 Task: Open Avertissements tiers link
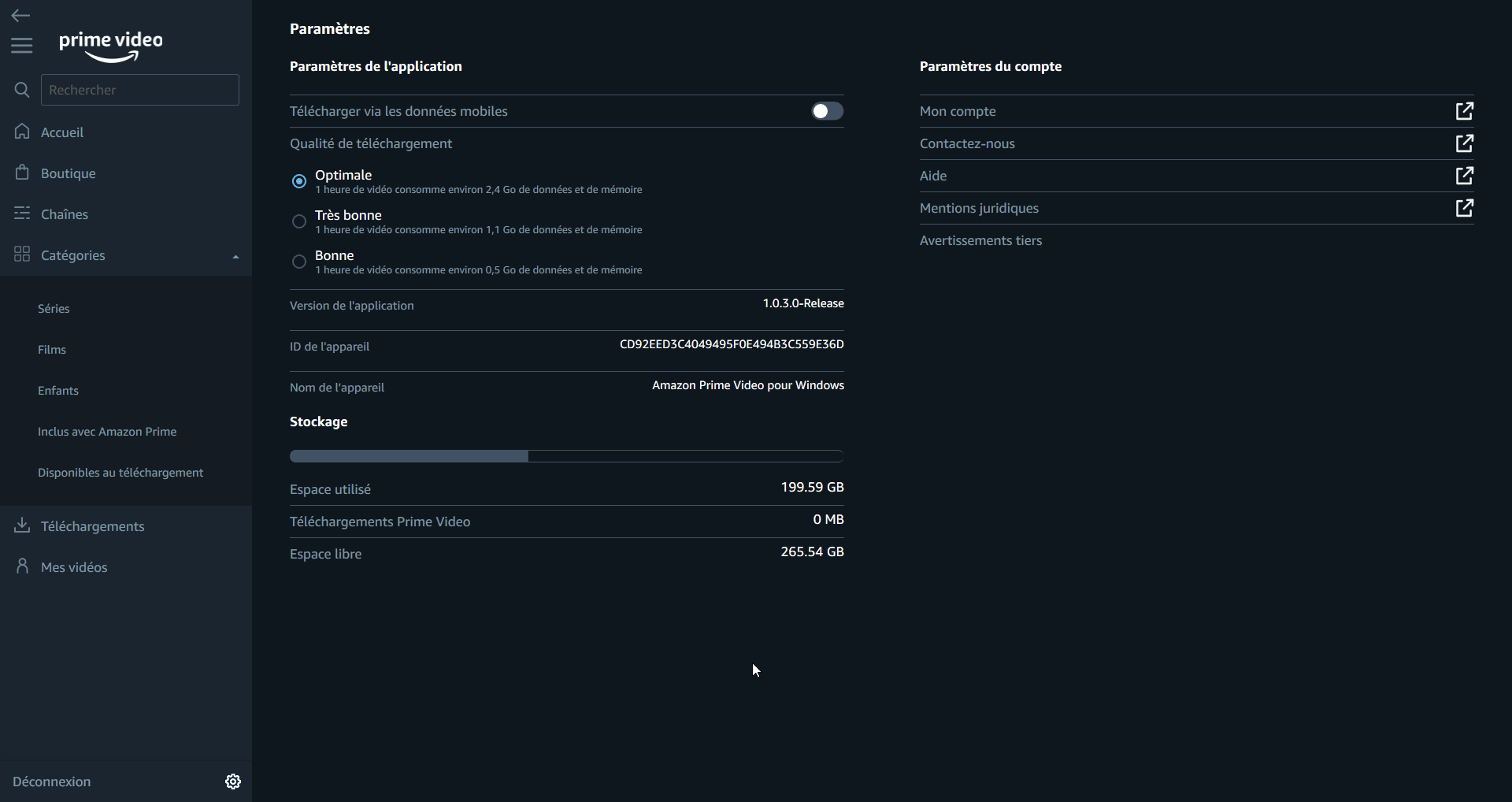pos(980,240)
